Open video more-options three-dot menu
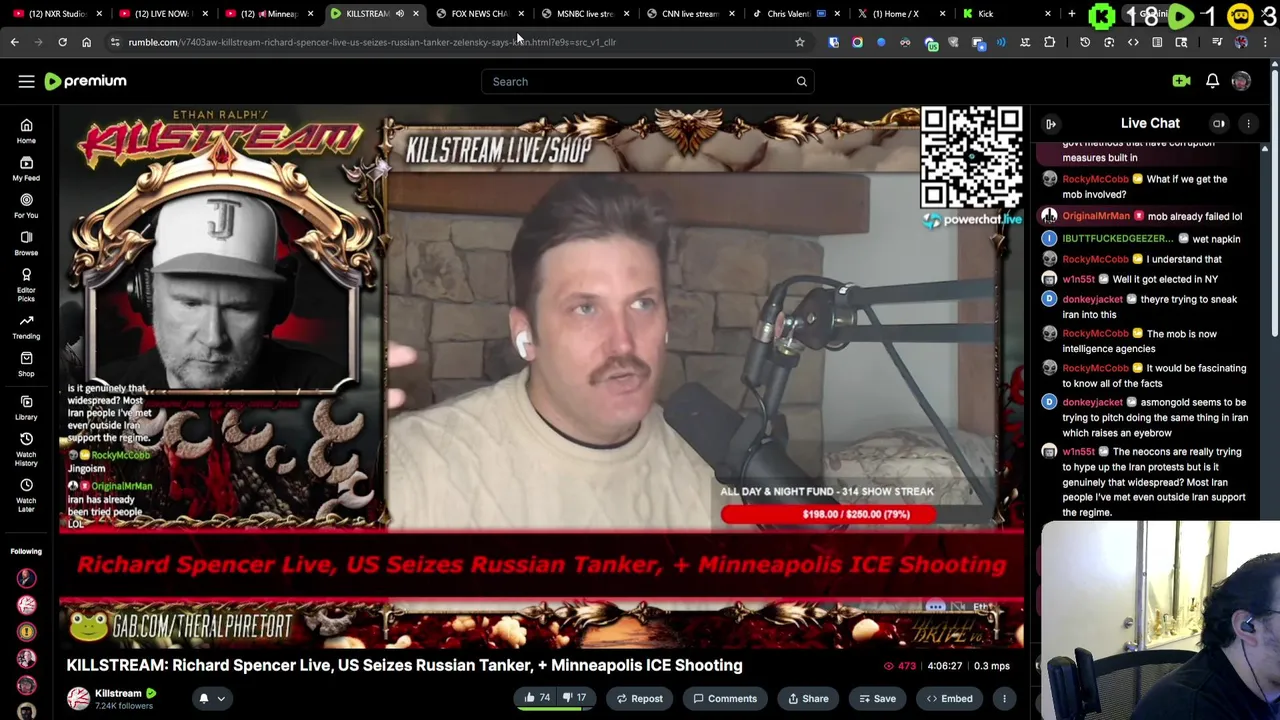The width and height of the screenshot is (1280, 720). [1004, 698]
